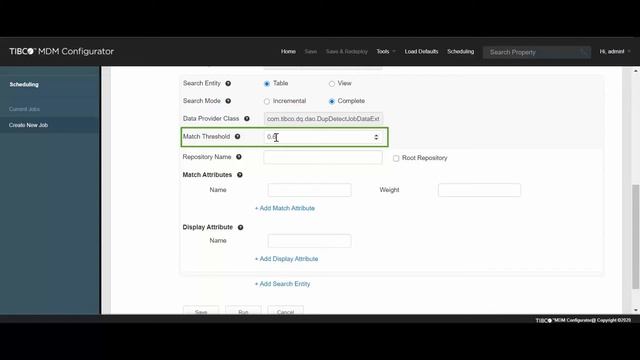Click the Match Threshold input field
Screen dimensions: 640x360
[323, 137]
